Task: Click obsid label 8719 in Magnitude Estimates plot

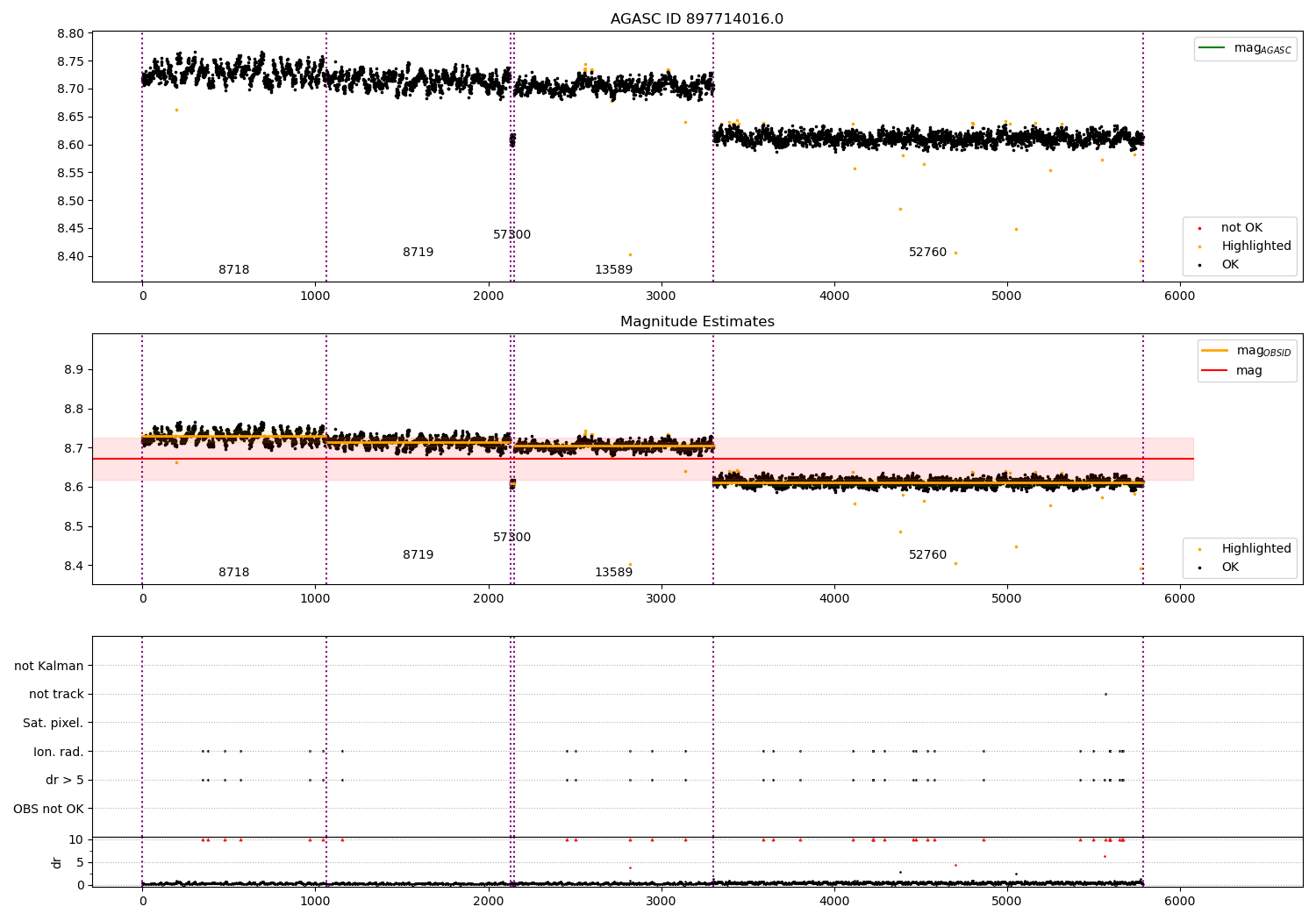Action: tap(418, 555)
